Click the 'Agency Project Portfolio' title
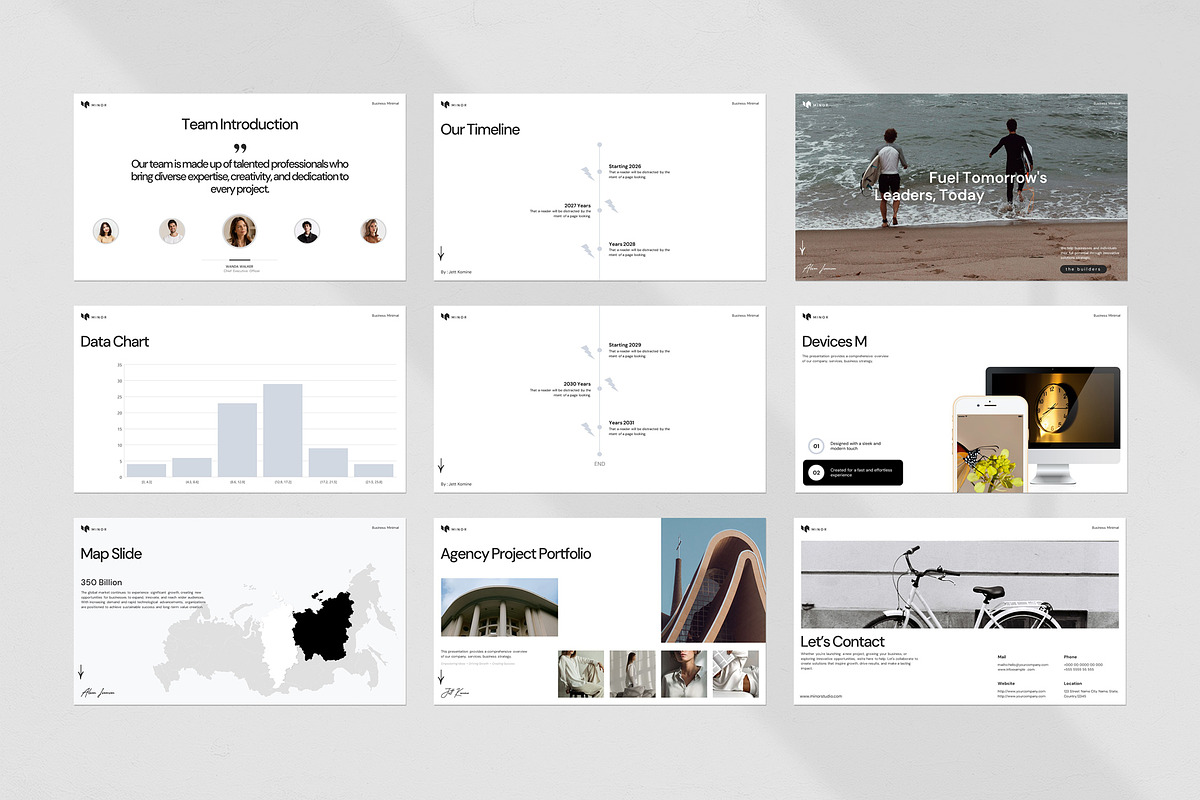This screenshot has width=1200, height=800. pos(516,554)
